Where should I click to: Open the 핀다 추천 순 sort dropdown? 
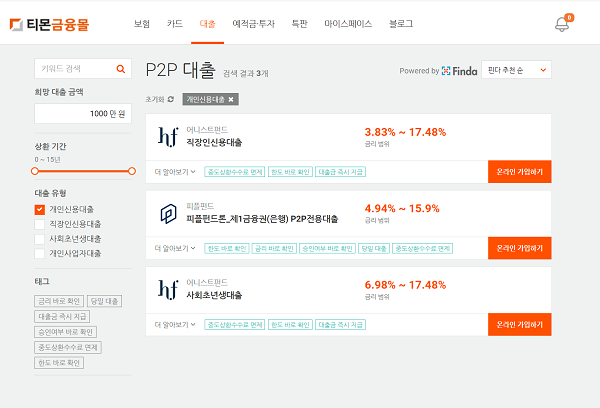[515, 70]
